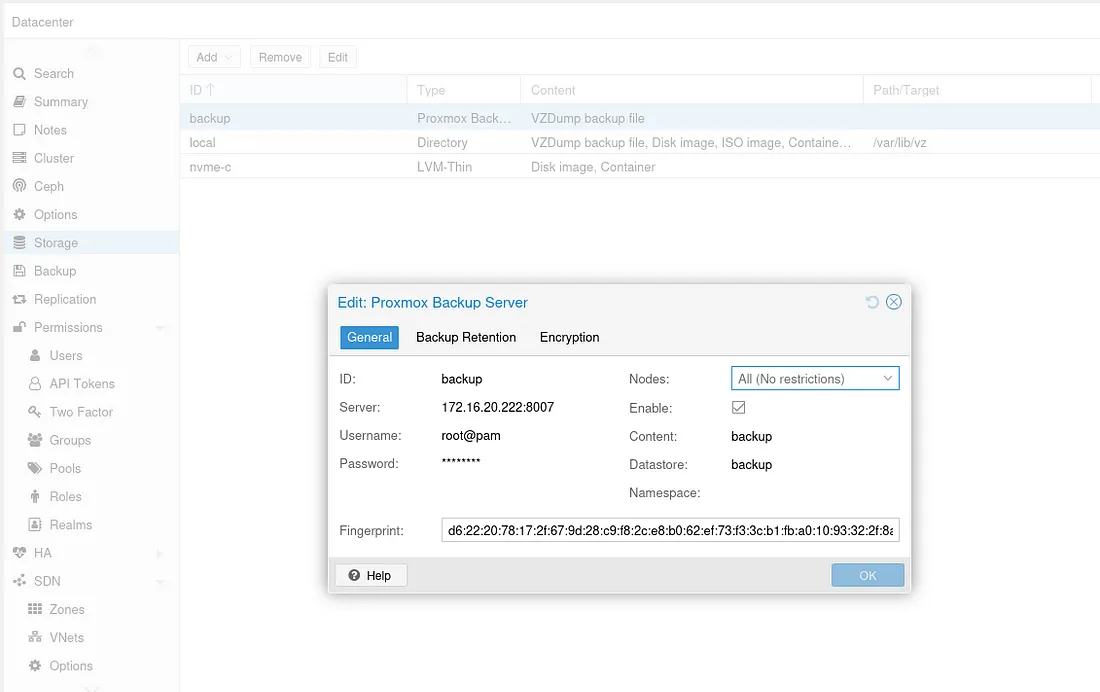Open Replication in the sidebar
The width and height of the screenshot is (1100, 692).
tap(91, 299)
